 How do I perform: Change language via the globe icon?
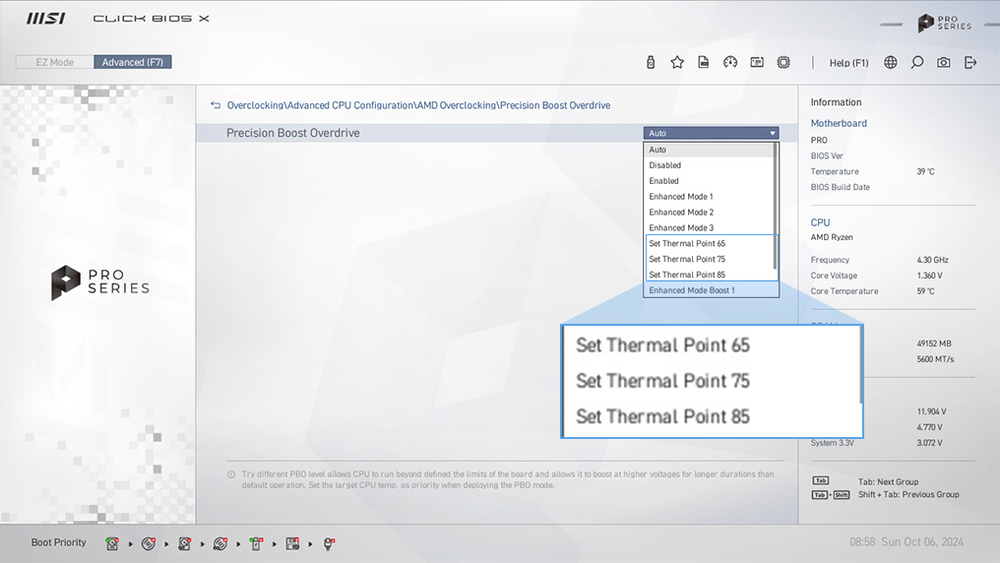pos(890,62)
